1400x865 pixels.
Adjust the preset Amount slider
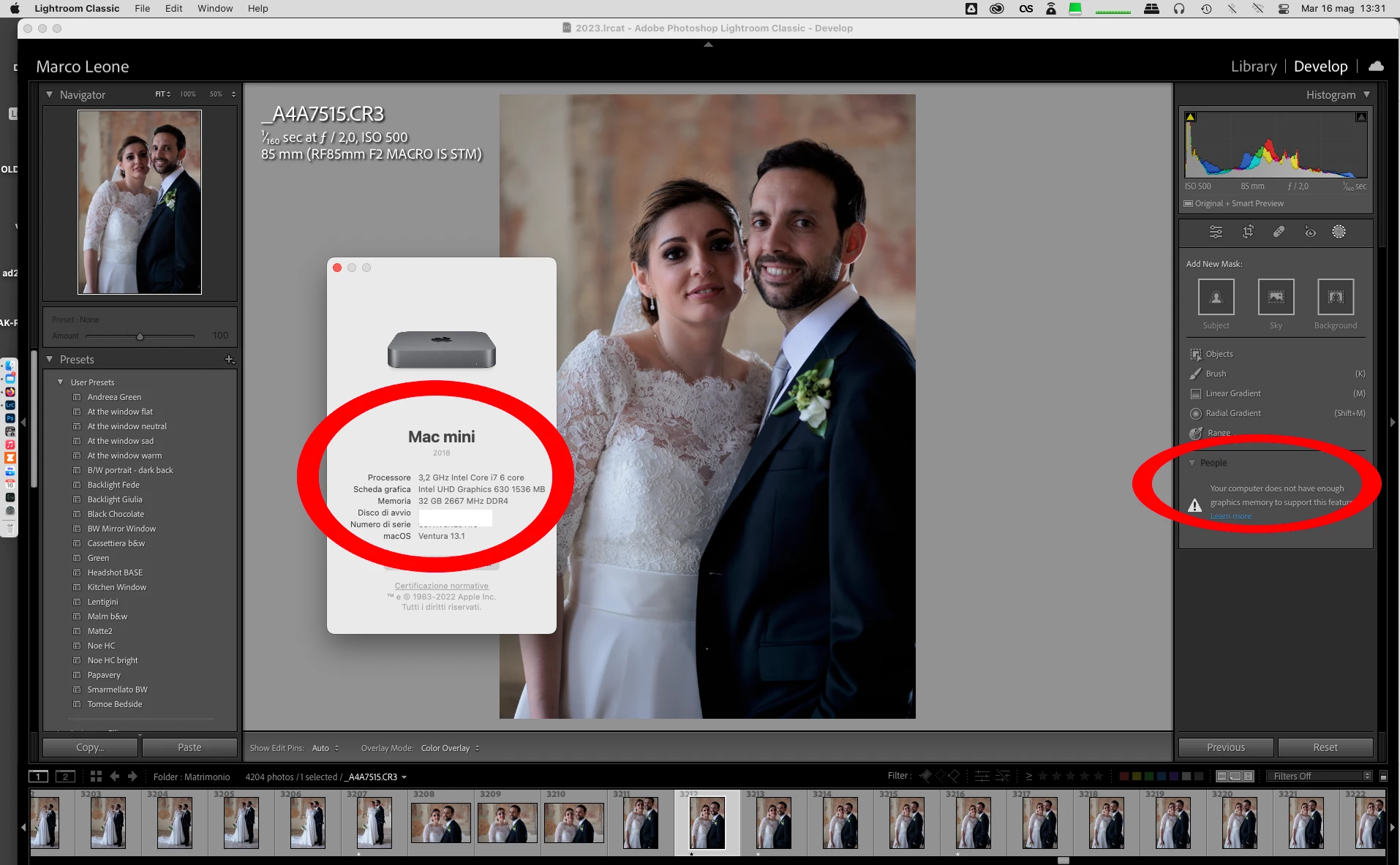pos(140,336)
